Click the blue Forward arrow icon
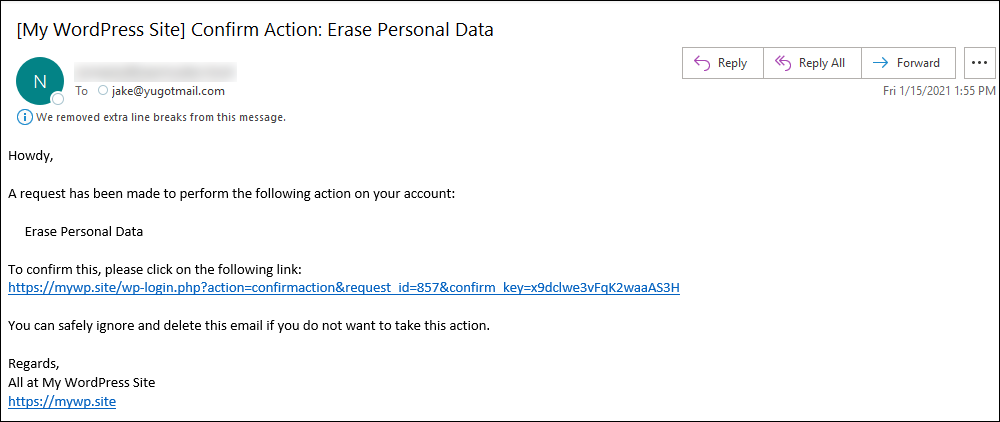Image resolution: width=1000 pixels, height=422 pixels. pyautogui.click(x=881, y=63)
